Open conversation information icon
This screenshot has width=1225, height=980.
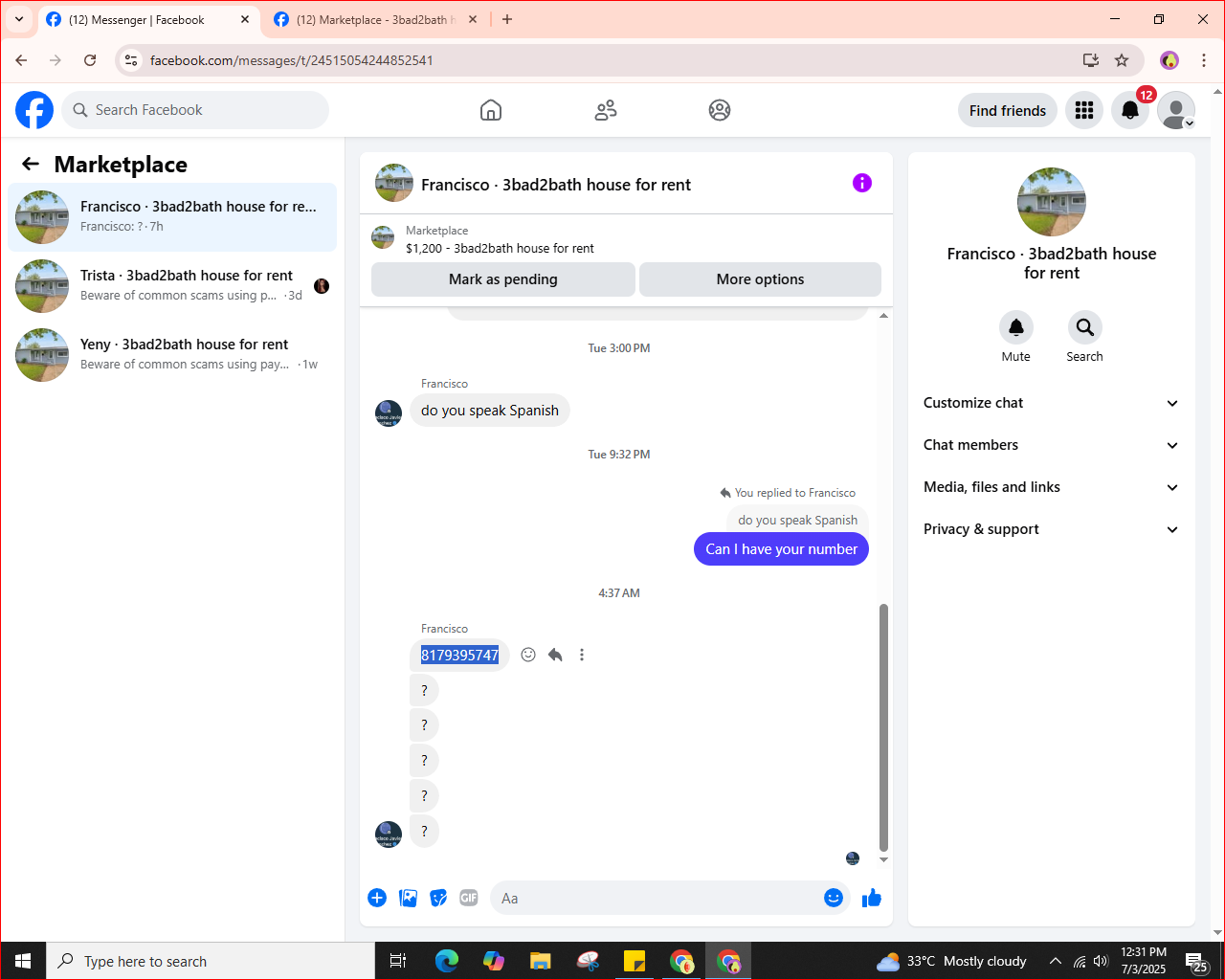(862, 183)
